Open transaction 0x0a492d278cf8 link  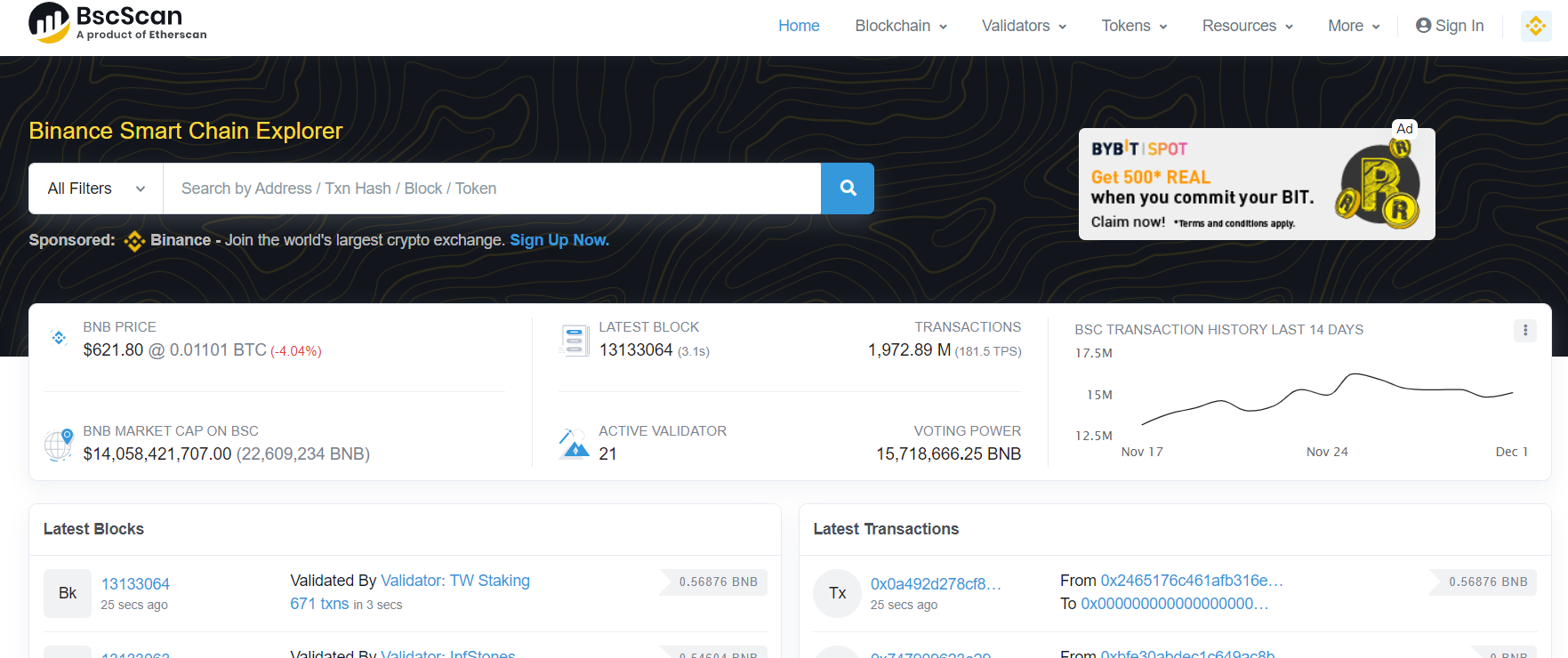pyautogui.click(x=936, y=584)
